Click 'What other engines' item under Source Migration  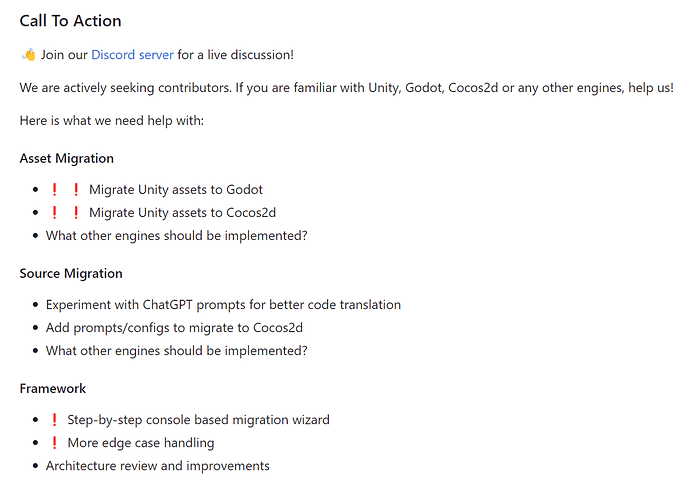(x=176, y=351)
